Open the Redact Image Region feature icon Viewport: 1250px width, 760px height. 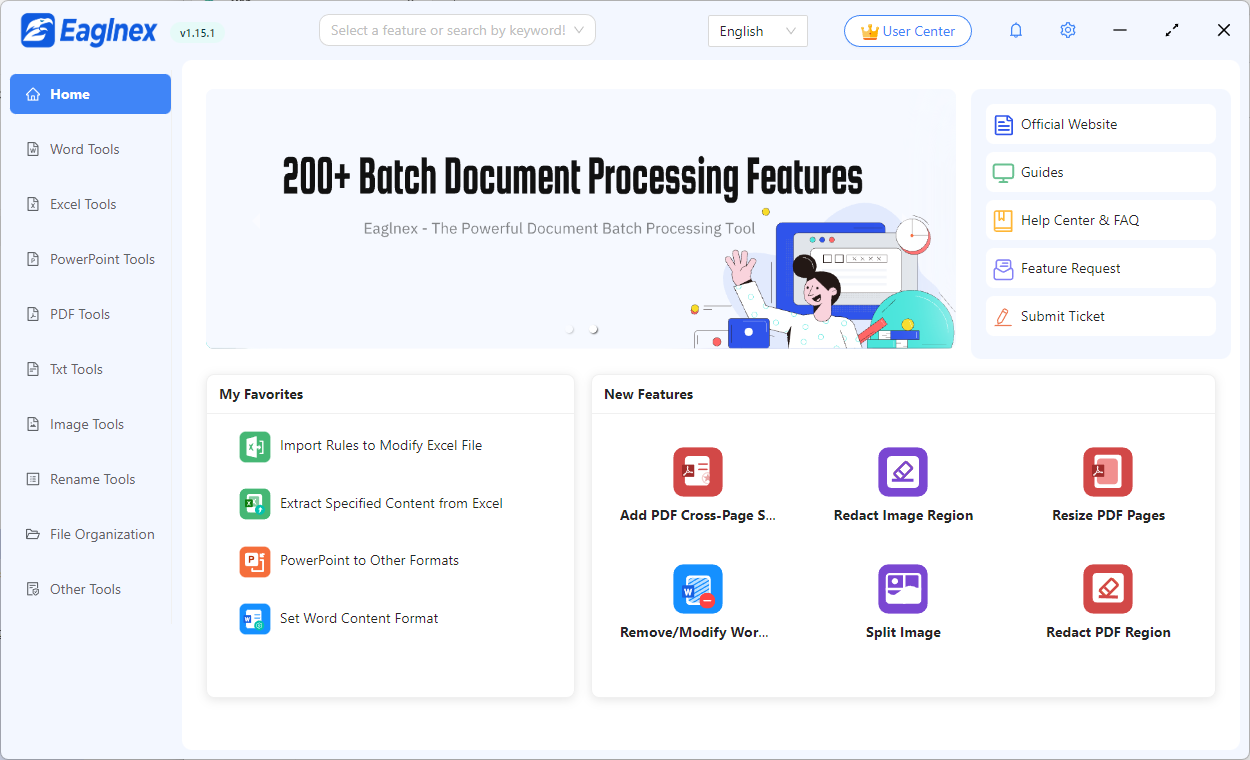click(x=903, y=472)
